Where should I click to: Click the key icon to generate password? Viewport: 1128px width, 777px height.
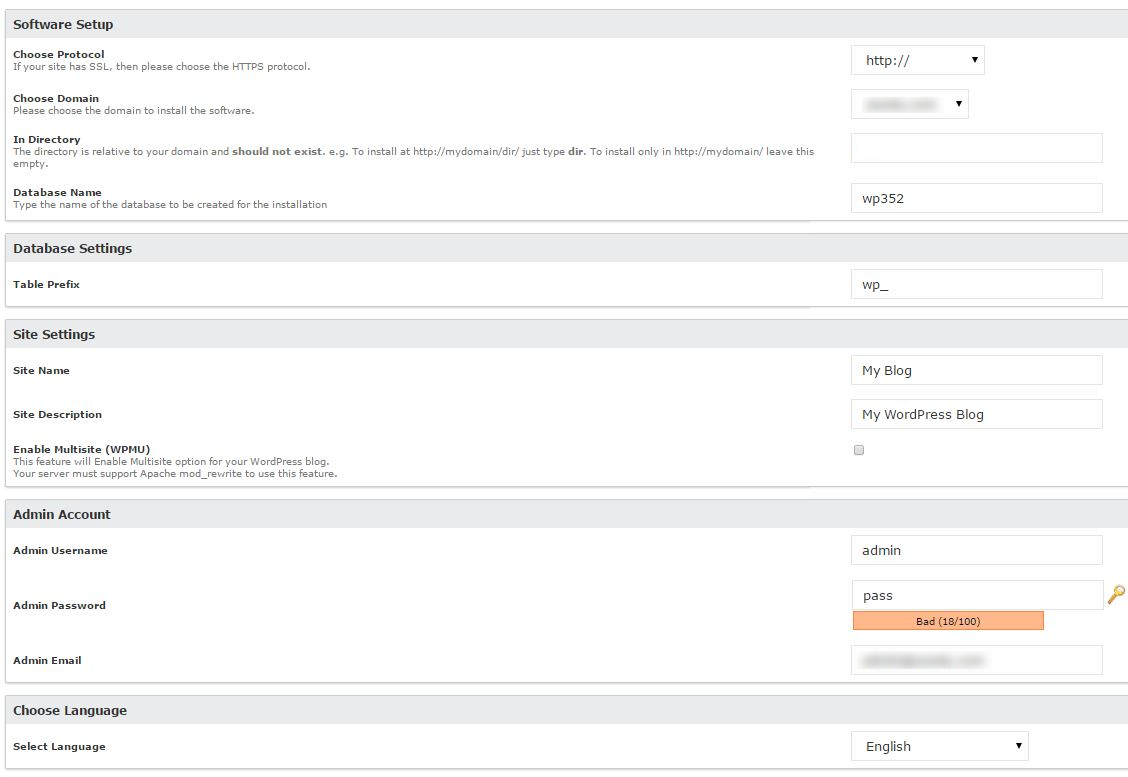click(1116, 595)
